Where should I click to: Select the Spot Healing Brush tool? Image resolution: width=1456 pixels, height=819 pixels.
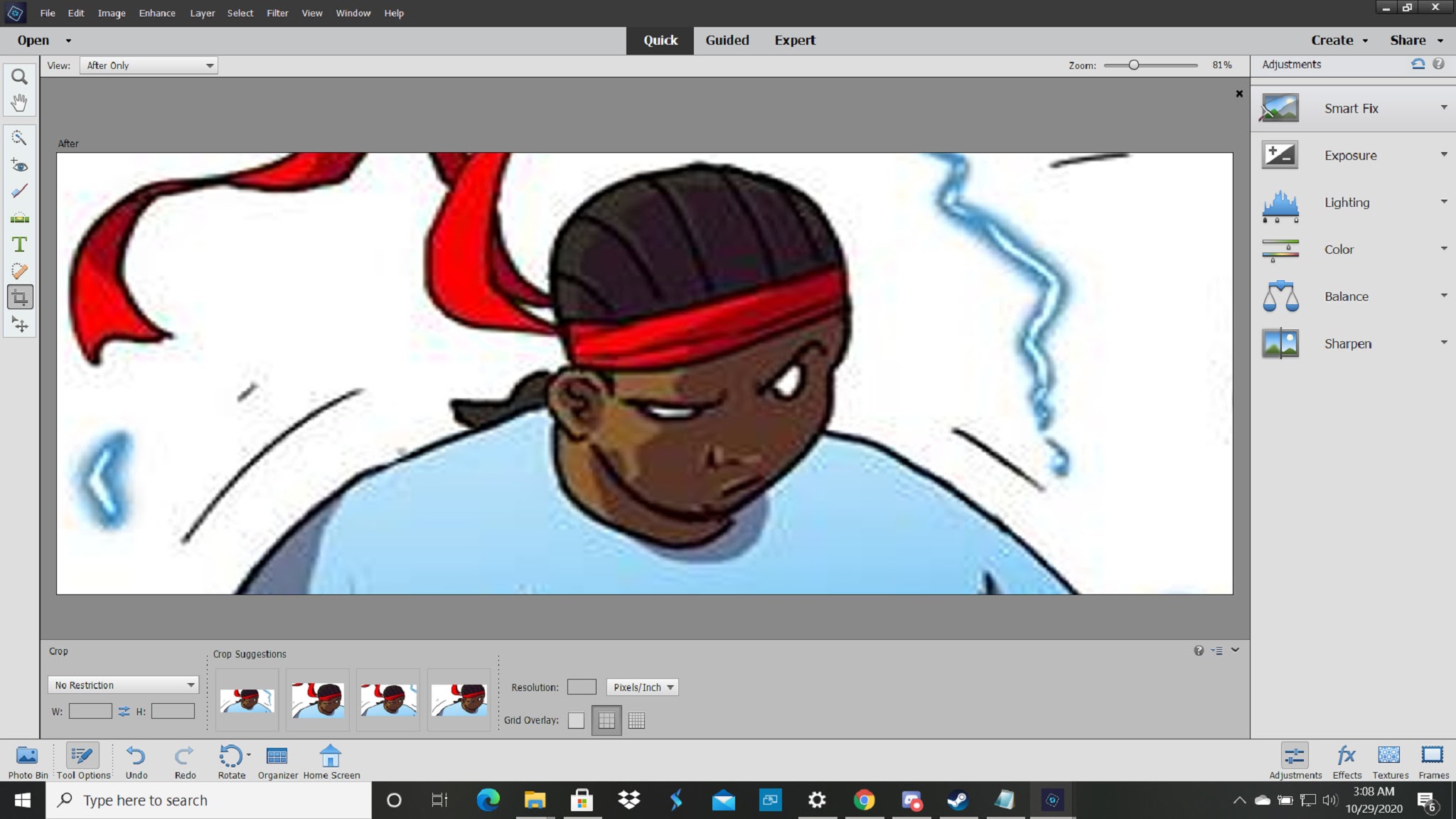[19, 271]
